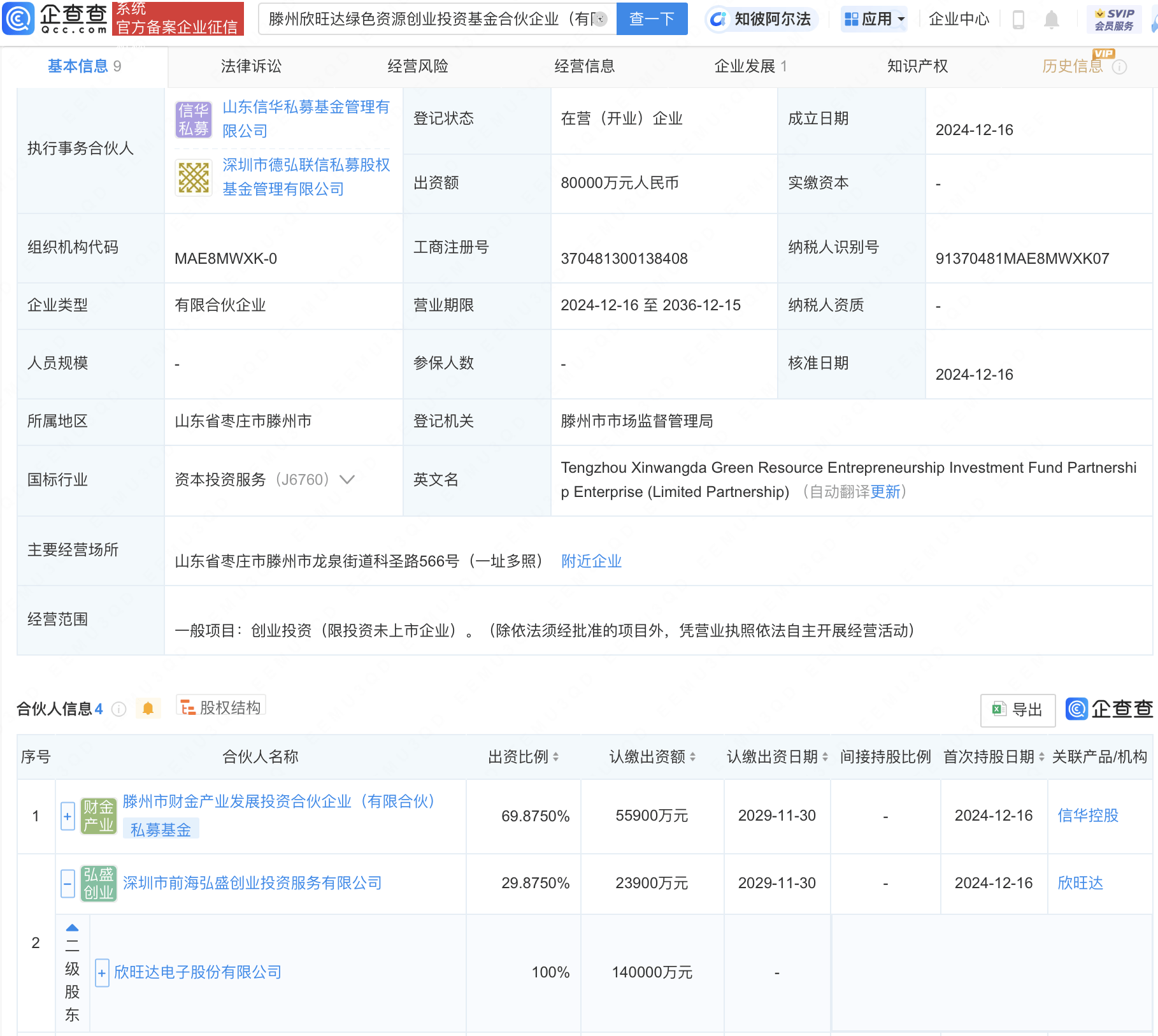The height and width of the screenshot is (1036, 1158).
Task: Switch to the 法律诉讼 tab
Action: click(x=251, y=66)
